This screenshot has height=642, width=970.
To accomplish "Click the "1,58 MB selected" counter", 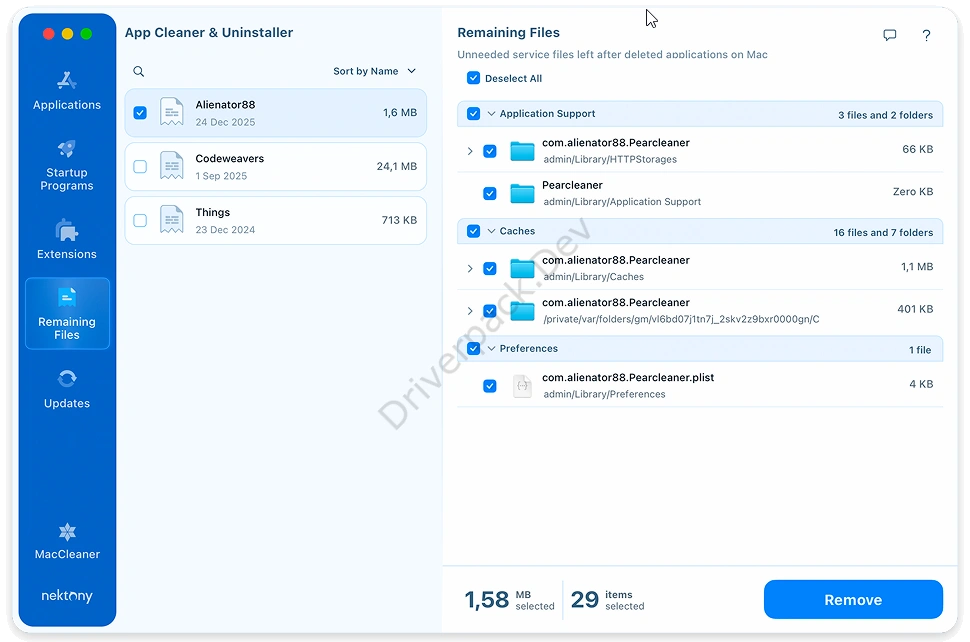I will [510, 600].
